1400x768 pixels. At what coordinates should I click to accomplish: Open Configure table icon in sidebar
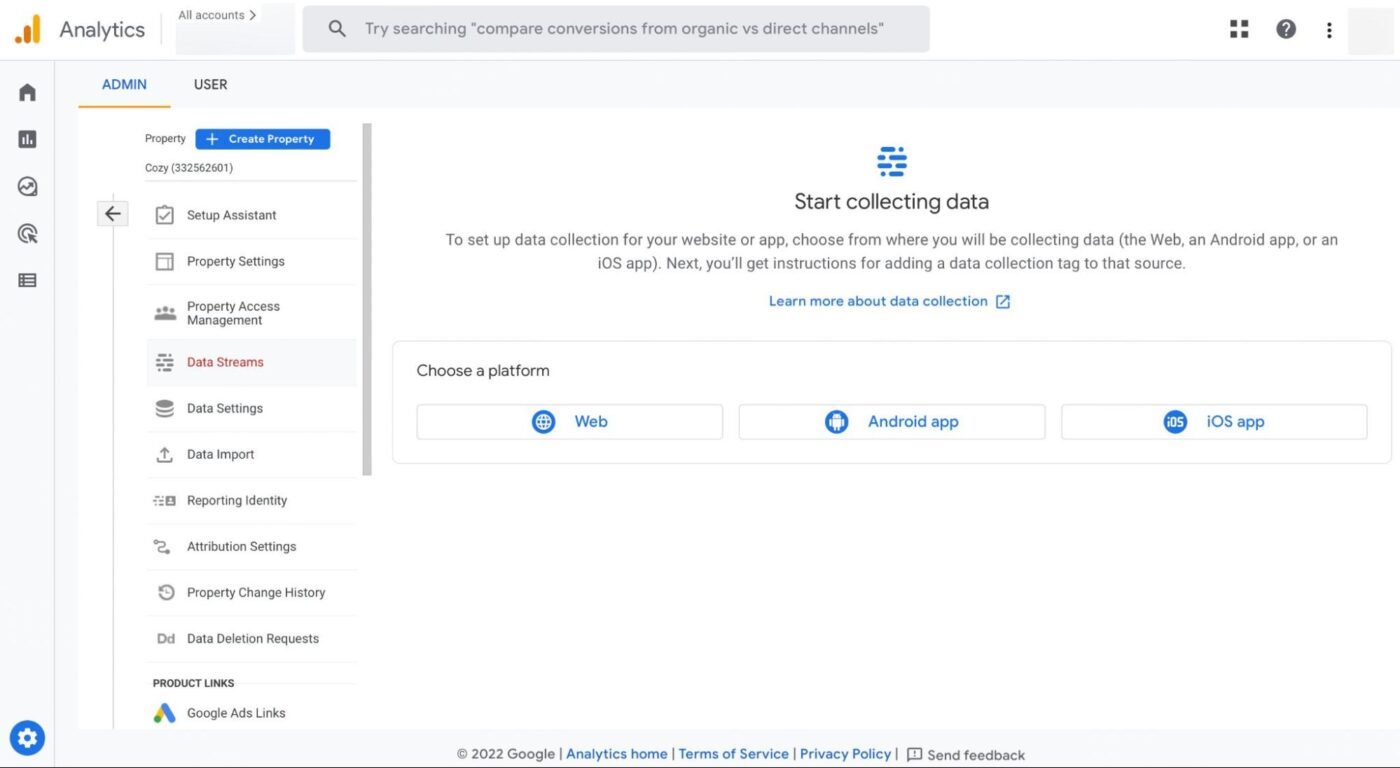[x=27, y=281]
